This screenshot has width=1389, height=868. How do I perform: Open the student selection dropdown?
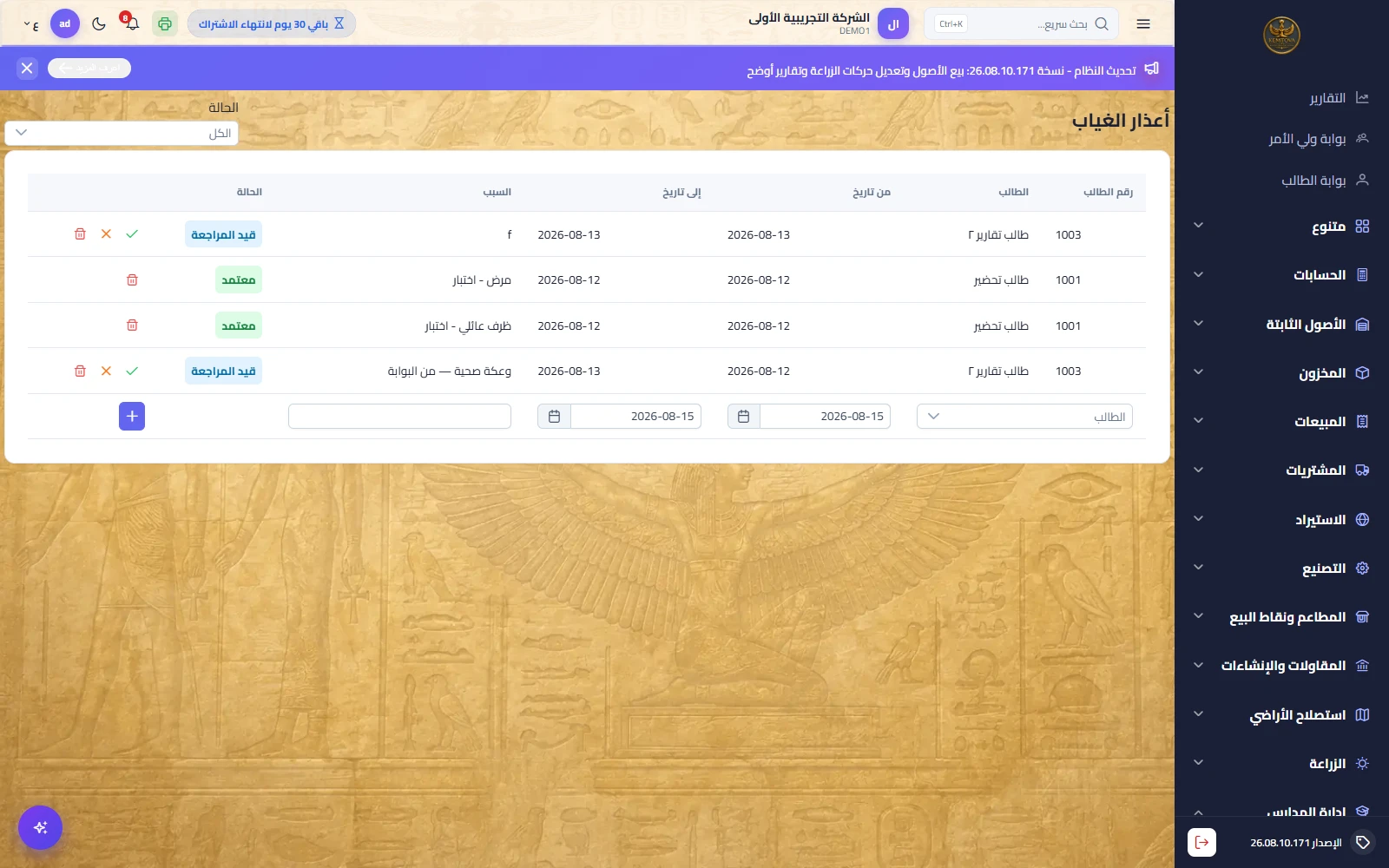click(1024, 416)
